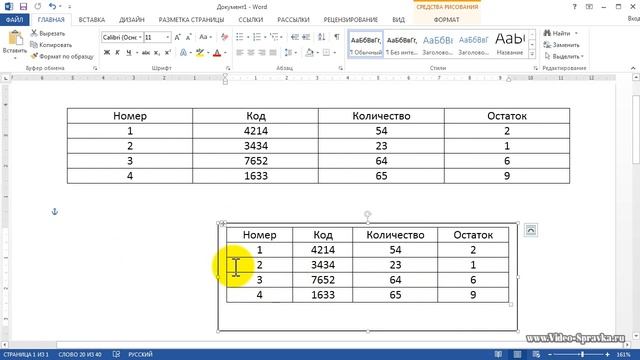Switch to read mode view in the status bar
Viewport: 640px width, 360px height.
pyautogui.click(x=498, y=354)
